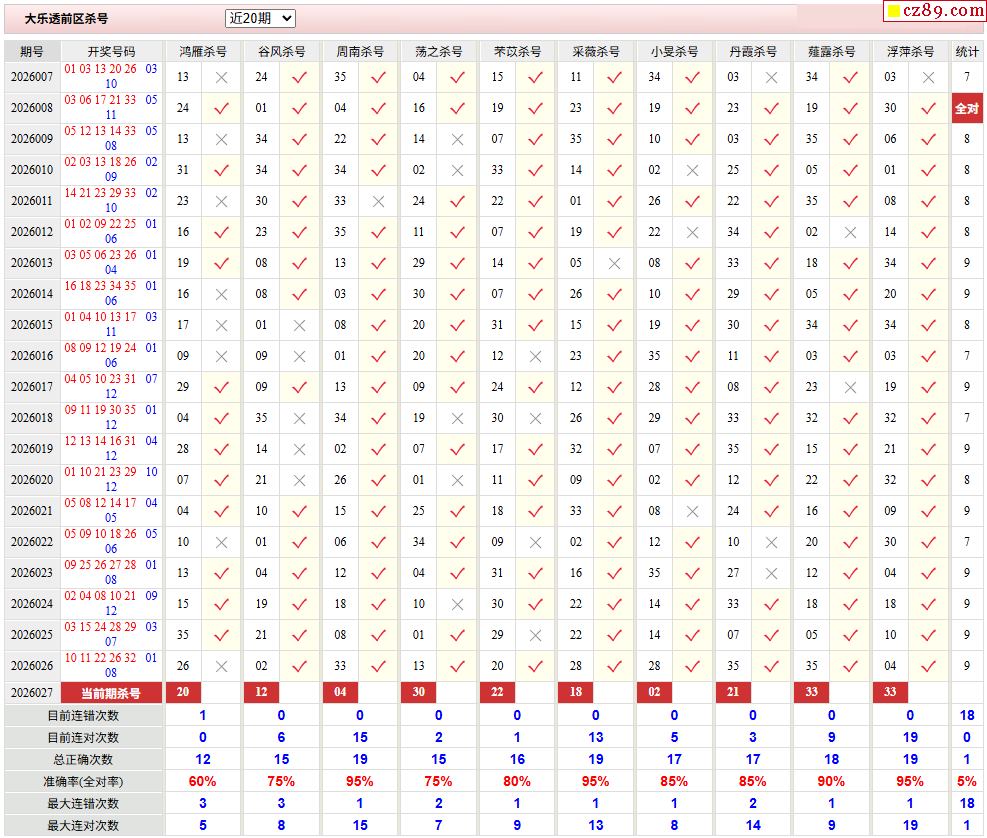This screenshot has width=987, height=838.
Task: Click the 鸿雁杀号 column header
Action: tap(203, 51)
